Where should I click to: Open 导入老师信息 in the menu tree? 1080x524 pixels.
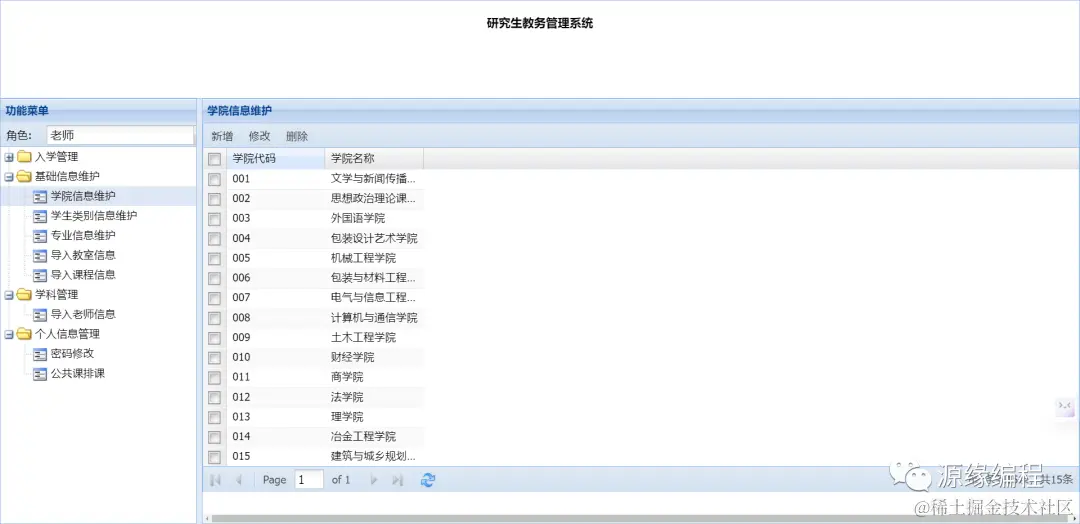tap(83, 315)
